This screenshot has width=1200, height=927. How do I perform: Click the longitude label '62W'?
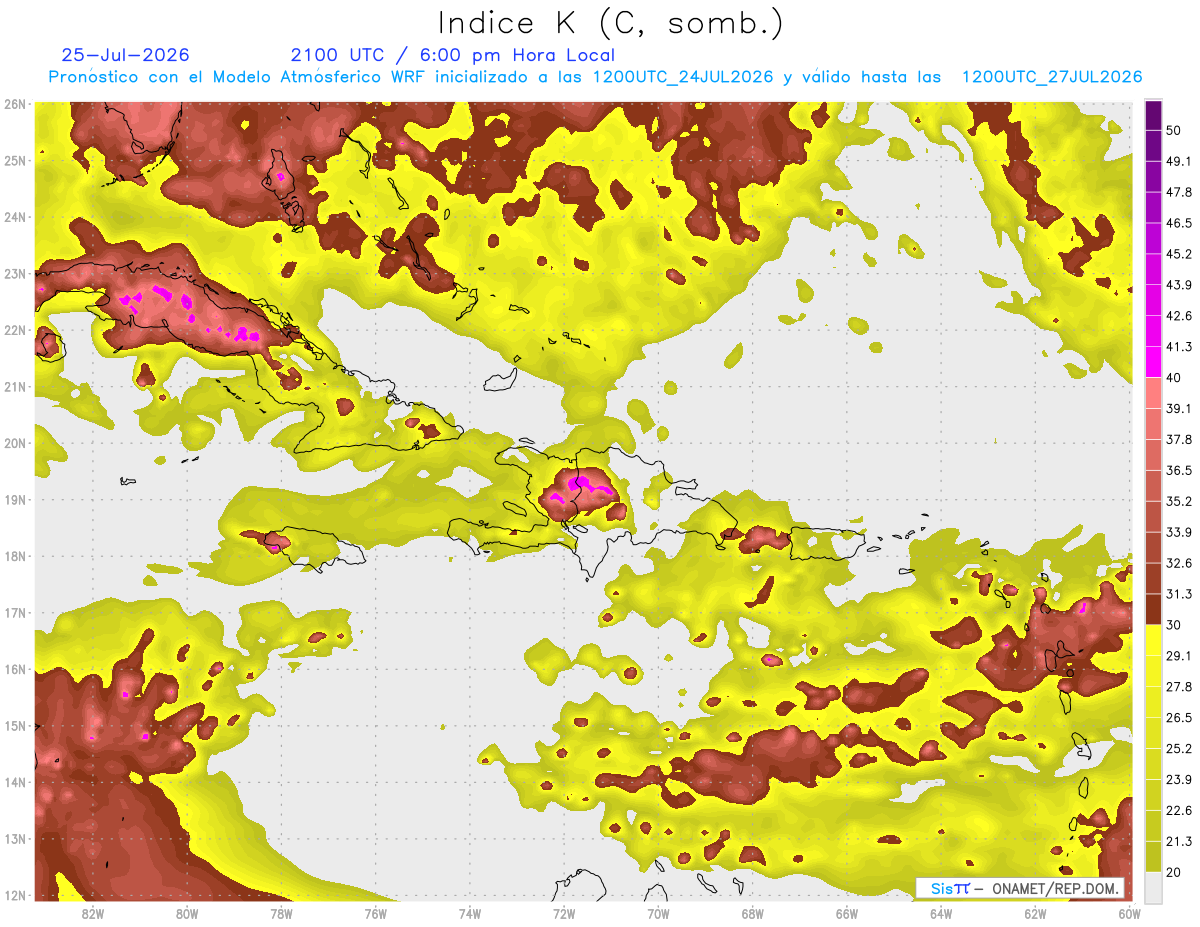(1035, 913)
